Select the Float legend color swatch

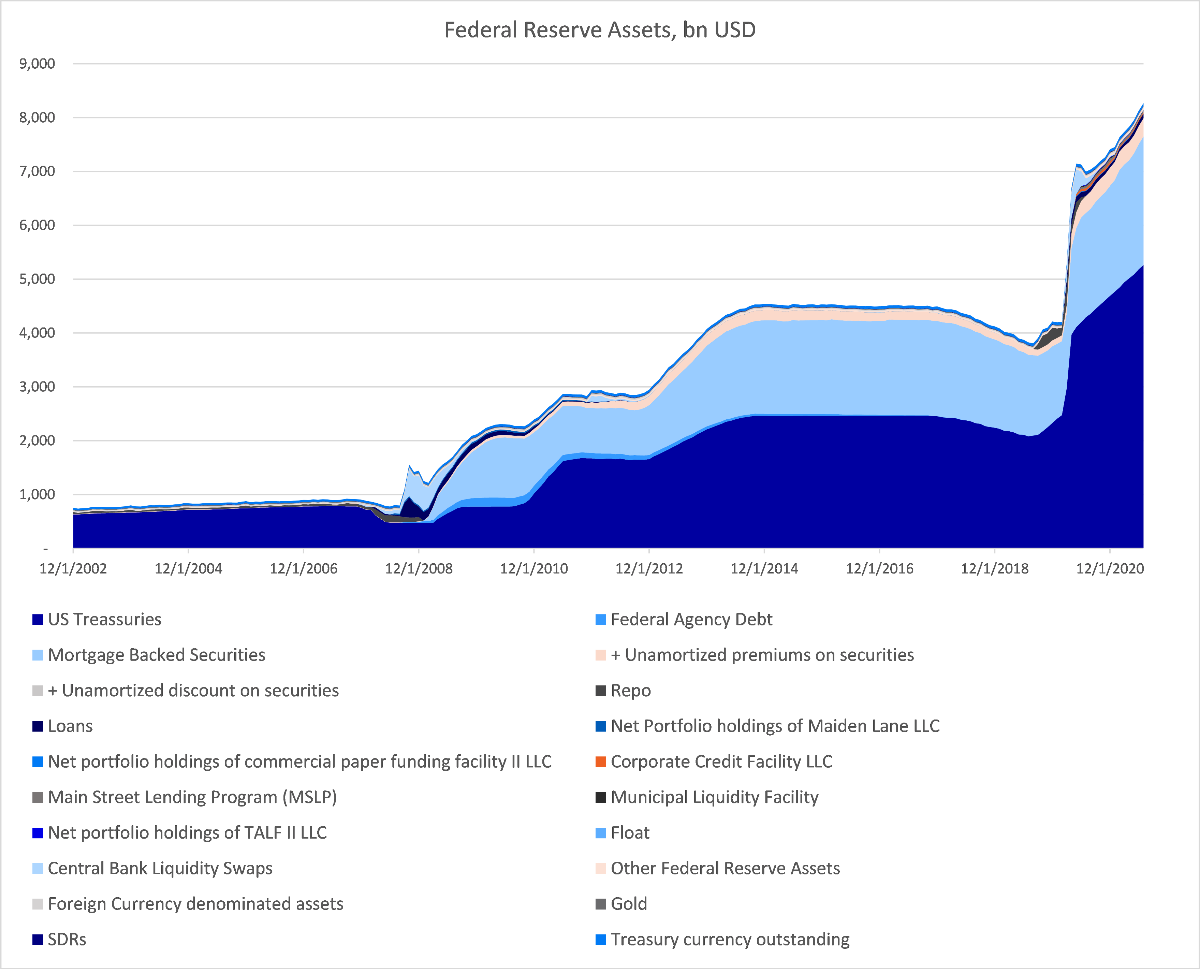pos(600,833)
